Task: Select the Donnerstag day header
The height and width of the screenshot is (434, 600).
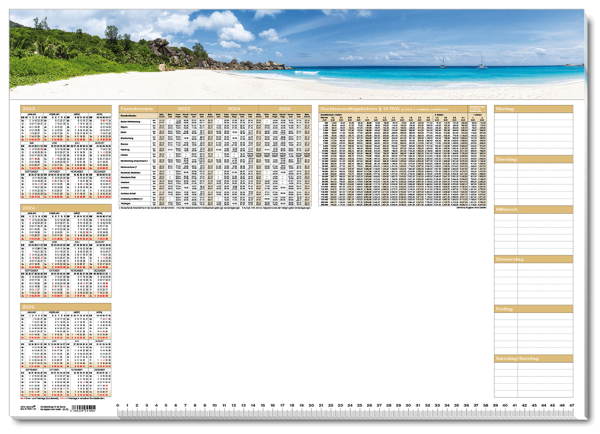Action: pos(533,259)
